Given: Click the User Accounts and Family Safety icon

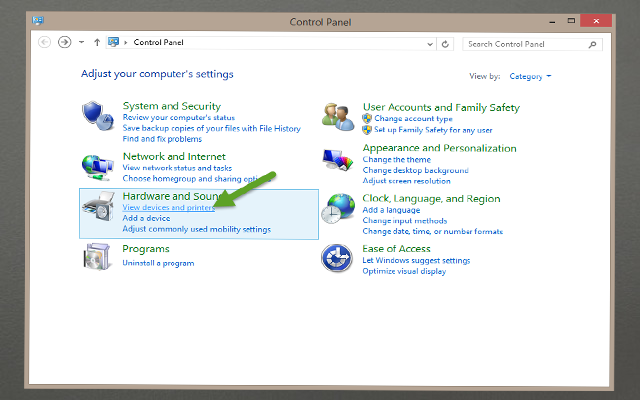Looking at the screenshot, I should tap(337, 116).
